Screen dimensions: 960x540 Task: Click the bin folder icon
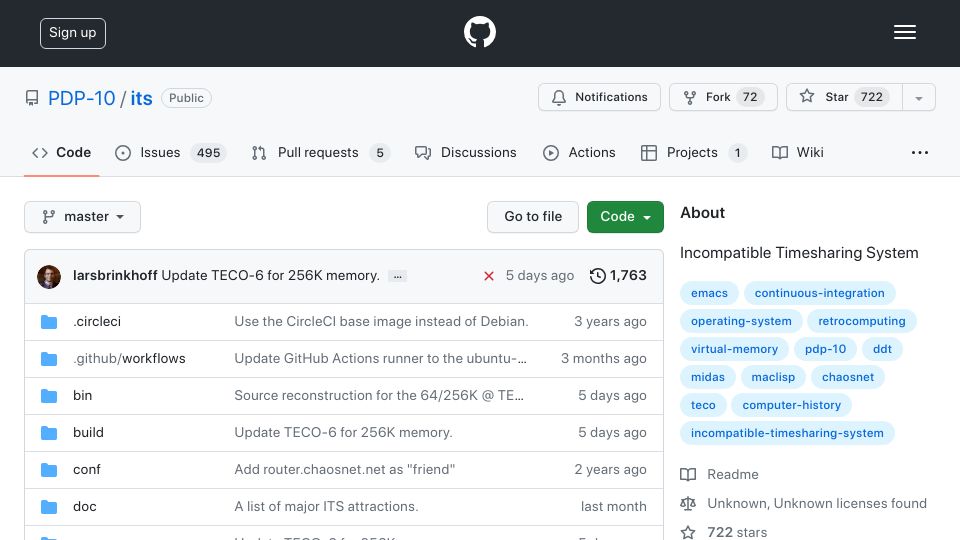tap(49, 396)
